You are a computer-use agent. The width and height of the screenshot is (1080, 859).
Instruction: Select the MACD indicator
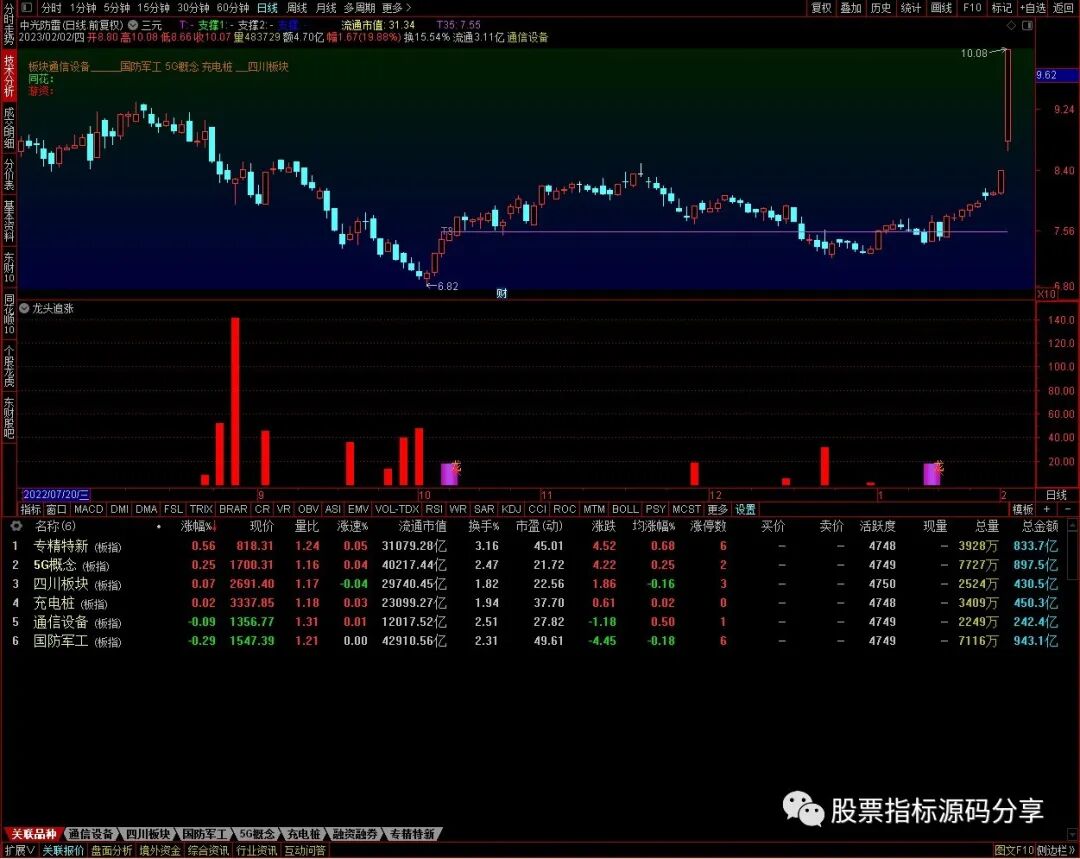(x=88, y=509)
